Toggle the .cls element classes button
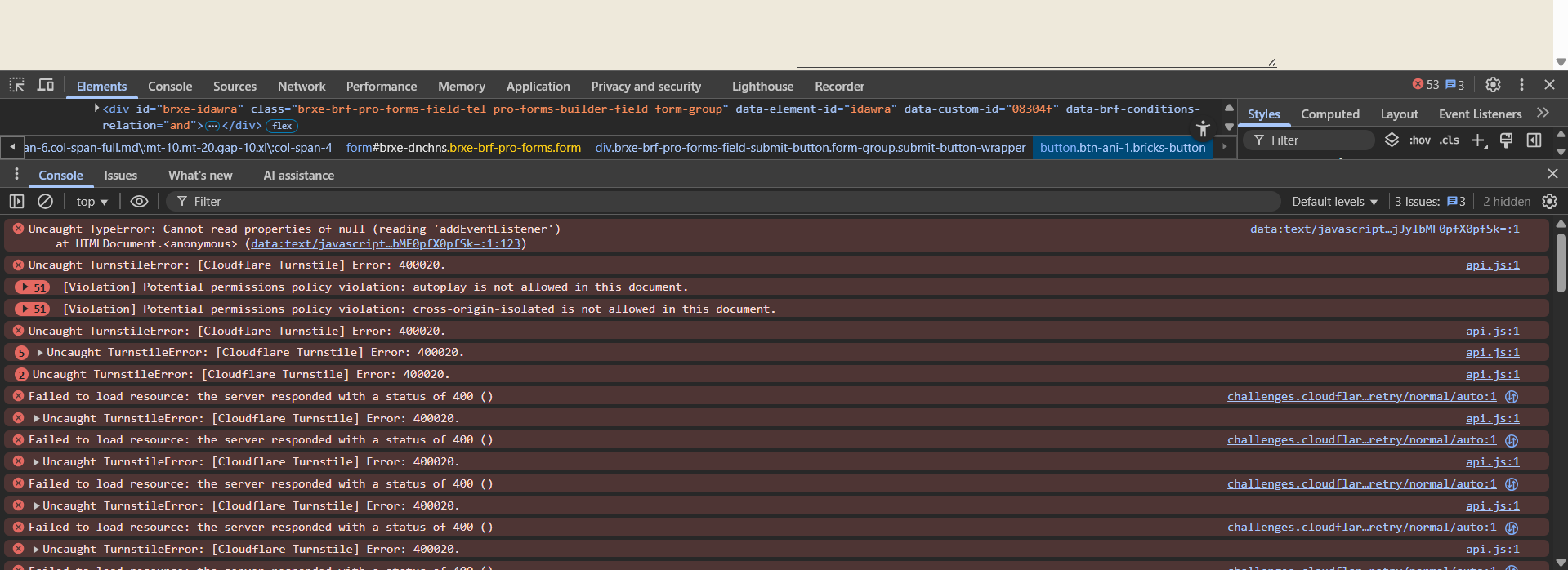 point(1450,140)
